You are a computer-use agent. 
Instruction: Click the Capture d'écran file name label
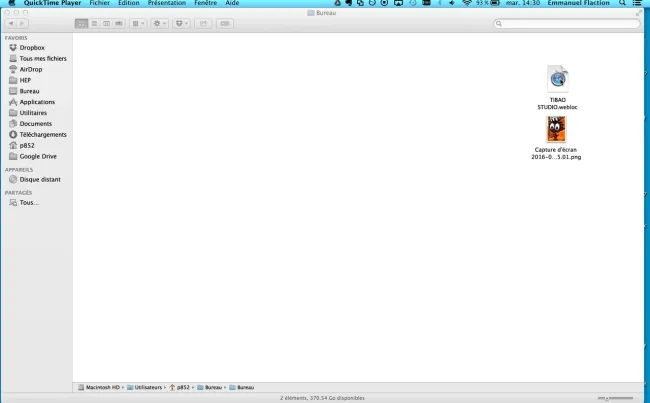pyautogui.click(x=556, y=153)
